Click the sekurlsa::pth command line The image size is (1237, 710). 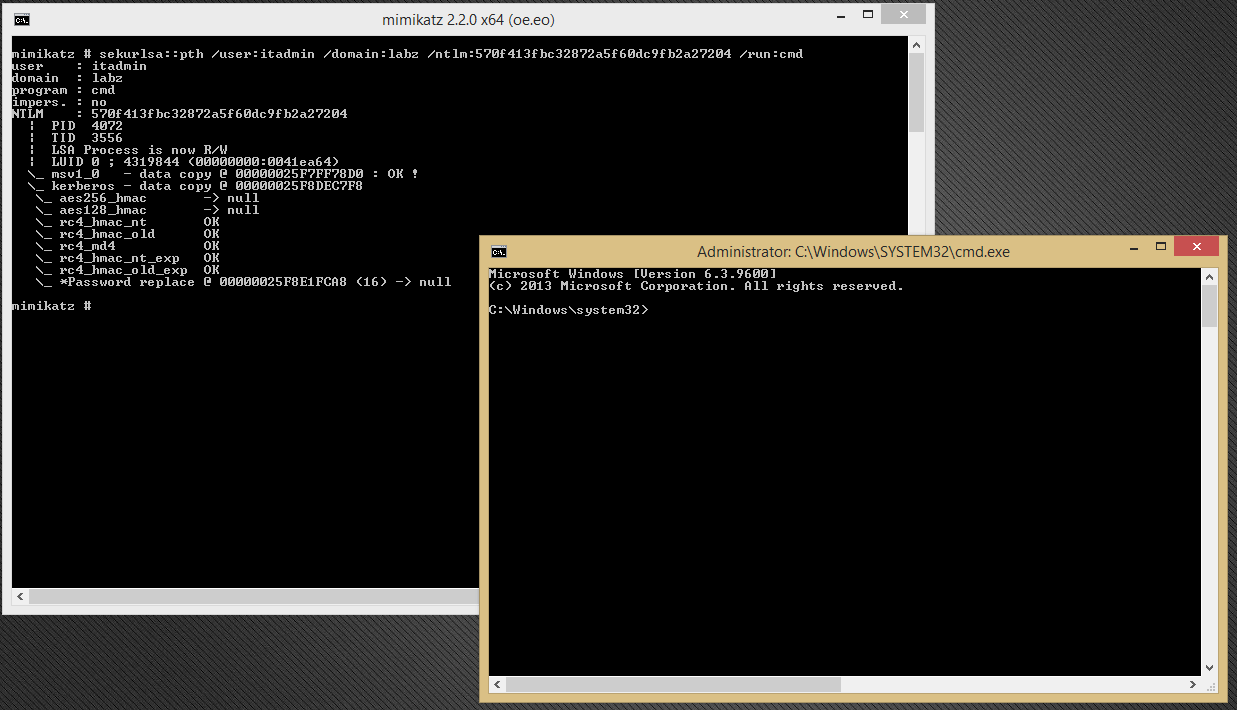click(x=407, y=54)
